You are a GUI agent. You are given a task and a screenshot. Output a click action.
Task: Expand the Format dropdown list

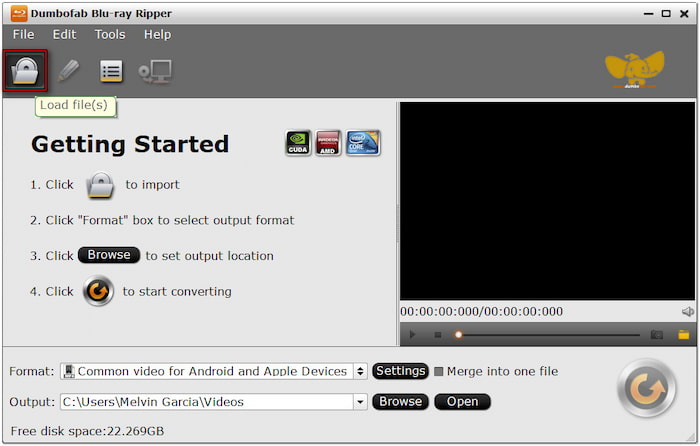tap(360, 371)
